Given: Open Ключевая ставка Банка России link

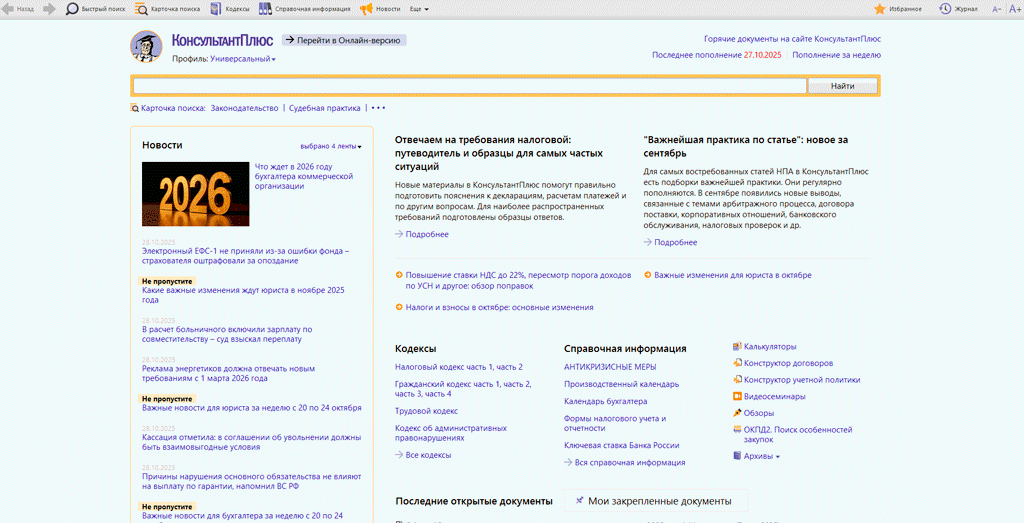Looking at the screenshot, I should pyautogui.click(x=622, y=445).
